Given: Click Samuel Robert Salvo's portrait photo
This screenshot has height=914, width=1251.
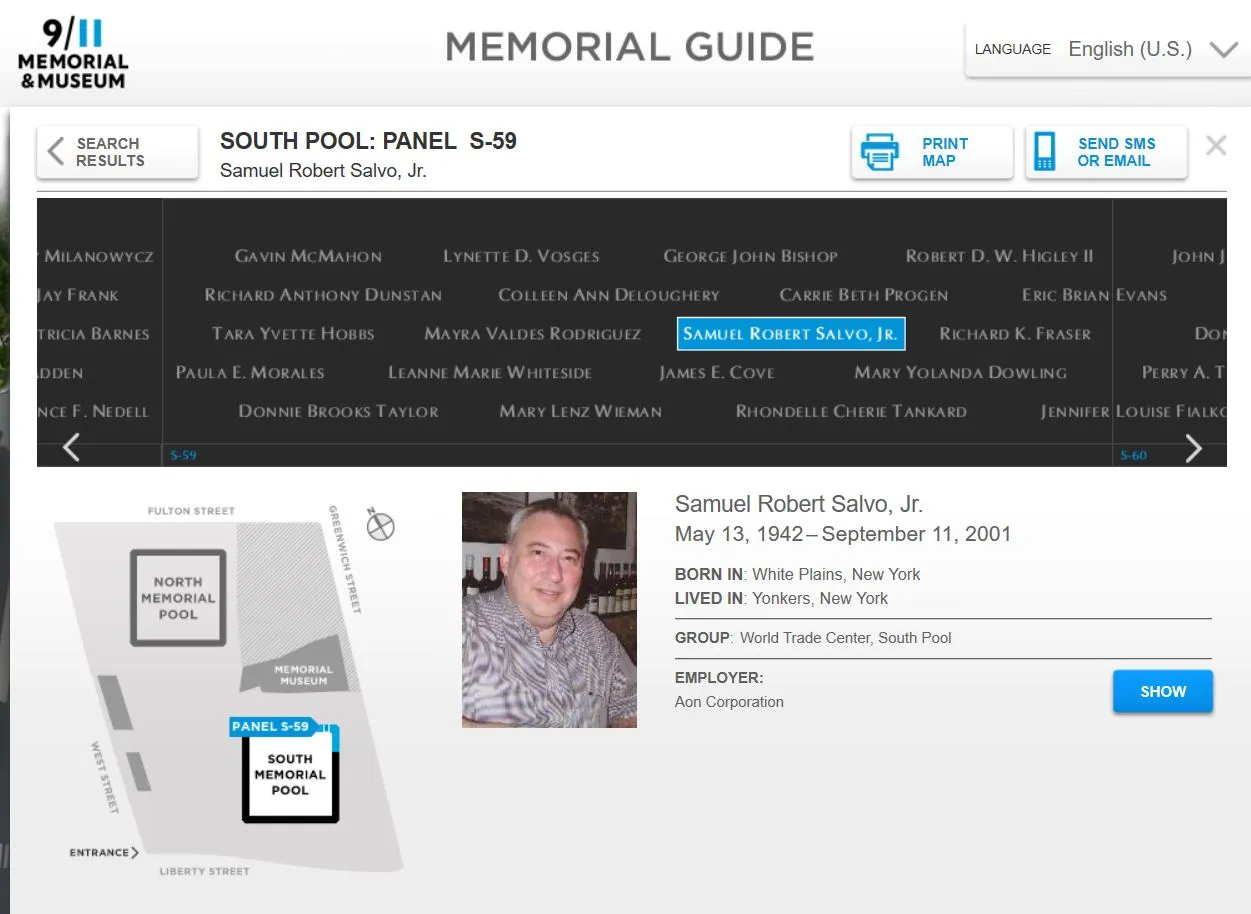Looking at the screenshot, I should coord(549,609).
